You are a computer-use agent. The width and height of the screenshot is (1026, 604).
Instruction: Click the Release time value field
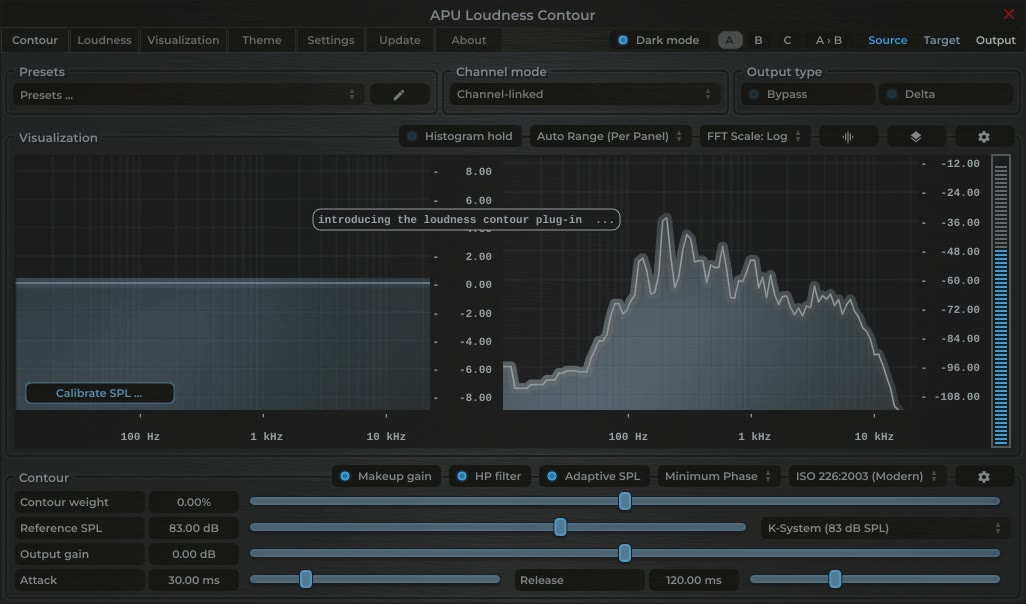click(x=694, y=580)
